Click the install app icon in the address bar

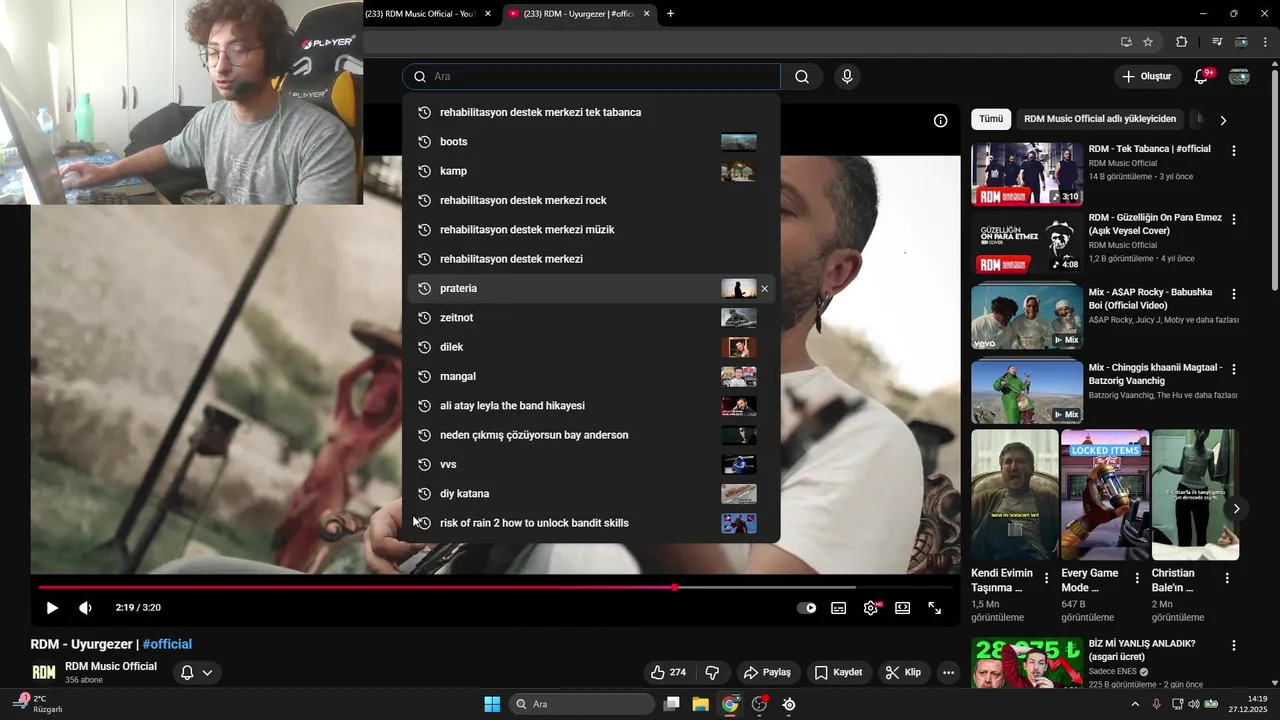[1126, 42]
